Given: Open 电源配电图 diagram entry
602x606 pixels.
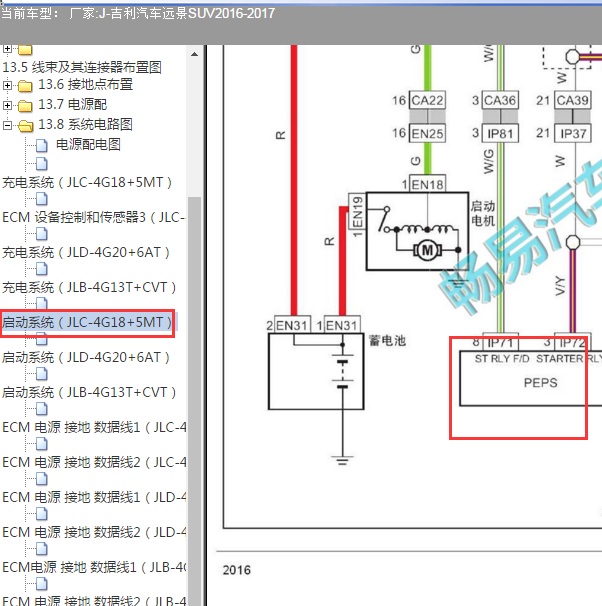Looking at the screenshot, I should (x=88, y=145).
